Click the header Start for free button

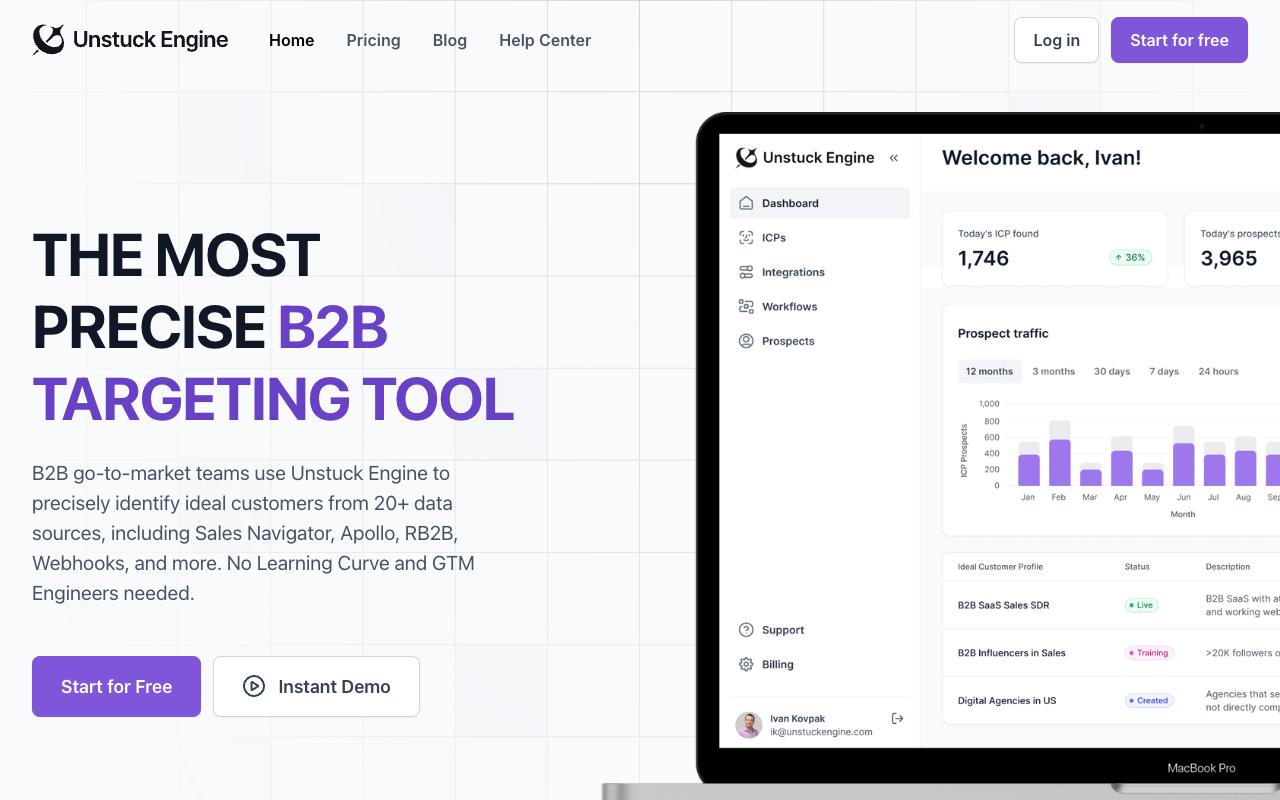[x=1179, y=40]
